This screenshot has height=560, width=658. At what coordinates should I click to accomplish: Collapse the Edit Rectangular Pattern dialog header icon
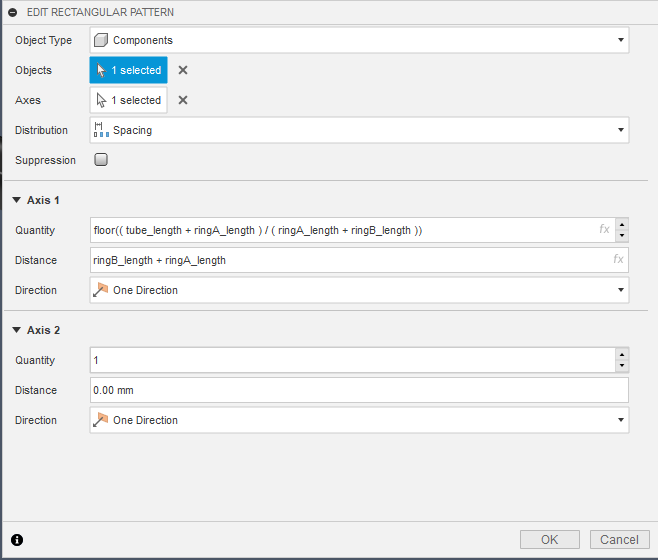[x=14, y=12]
